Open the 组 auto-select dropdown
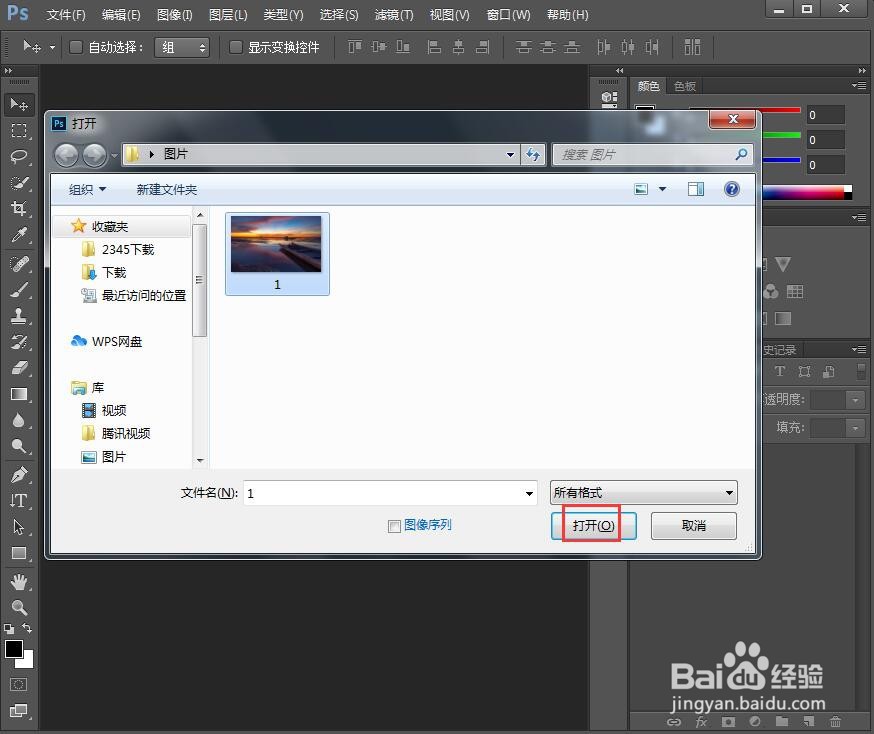 coord(182,47)
